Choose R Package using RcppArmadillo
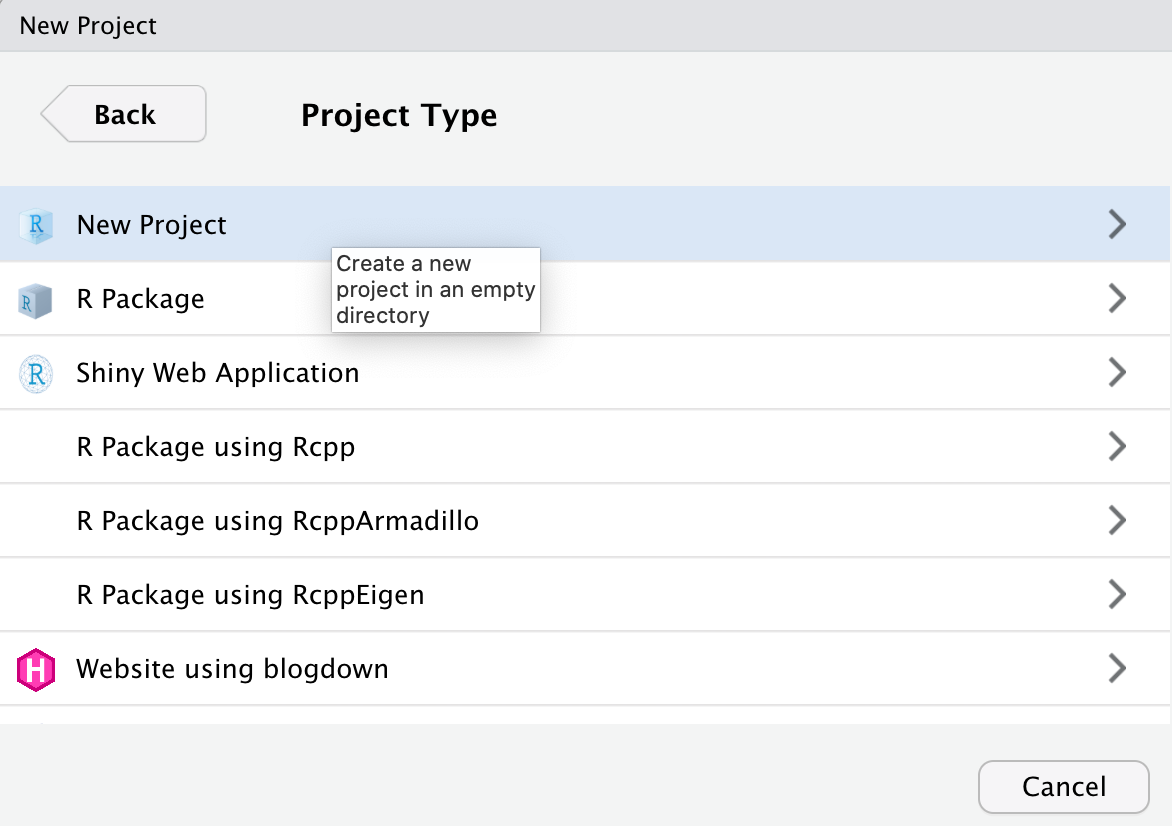Image resolution: width=1172 pixels, height=826 pixels. [278, 521]
